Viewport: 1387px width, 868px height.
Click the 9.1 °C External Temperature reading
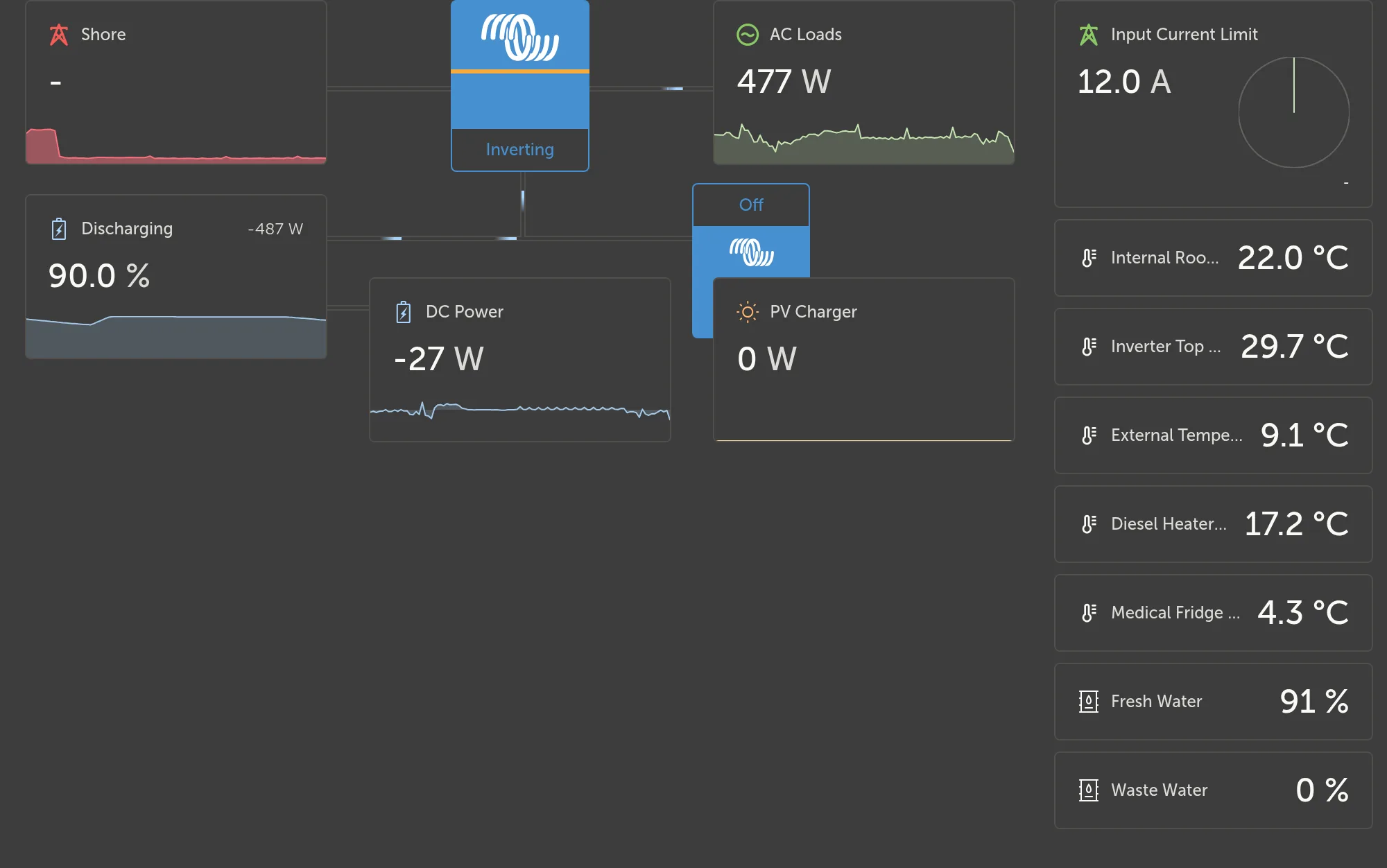pyautogui.click(x=1305, y=435)
